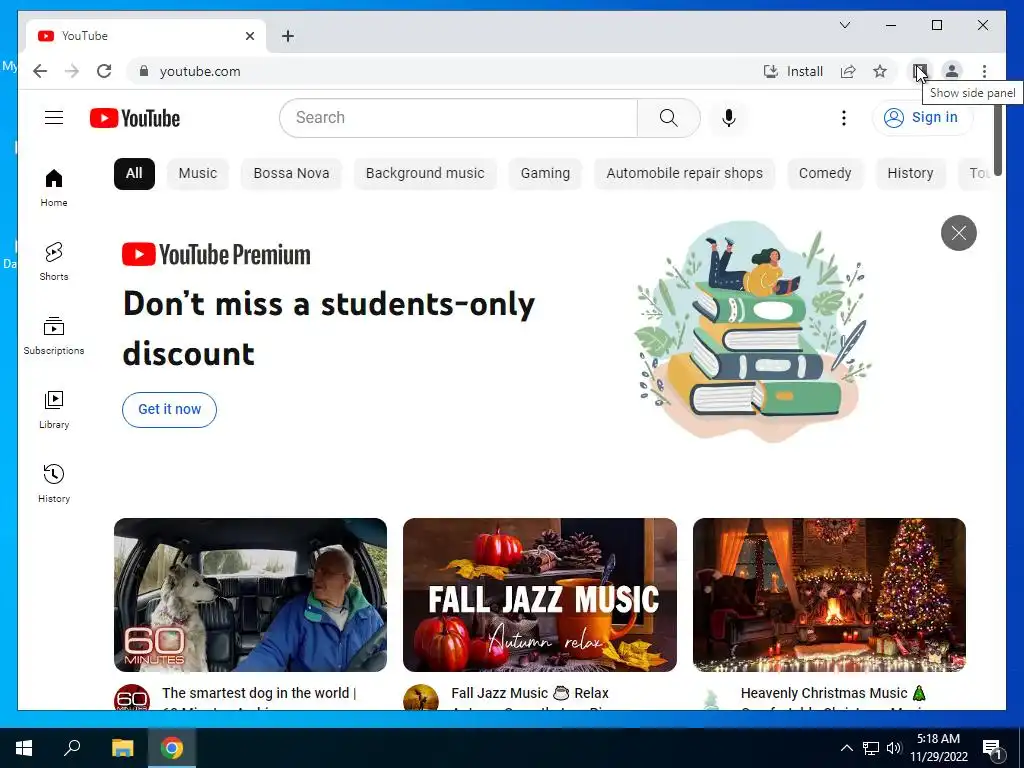Click the taskbar clock showing 5:18 AM
This screenshot has width=1024, height=768.
tap(938, 748)
